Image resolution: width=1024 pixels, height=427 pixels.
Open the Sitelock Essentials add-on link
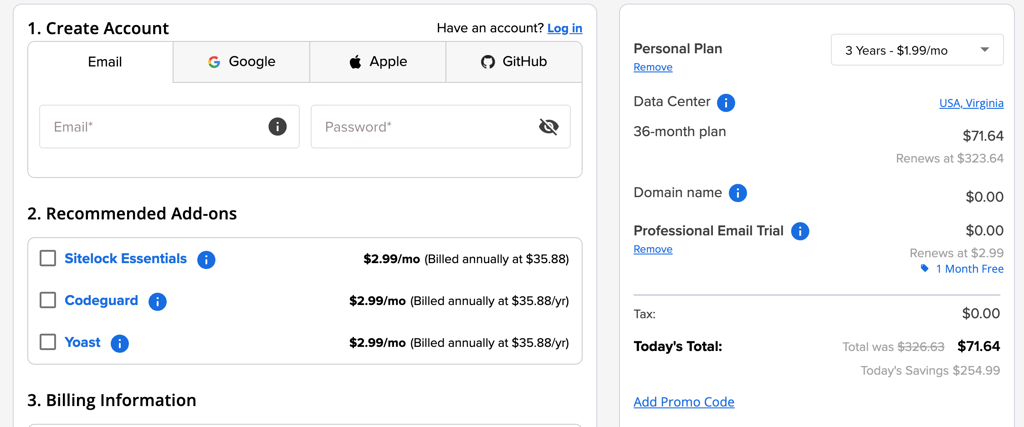pos(125,259)
